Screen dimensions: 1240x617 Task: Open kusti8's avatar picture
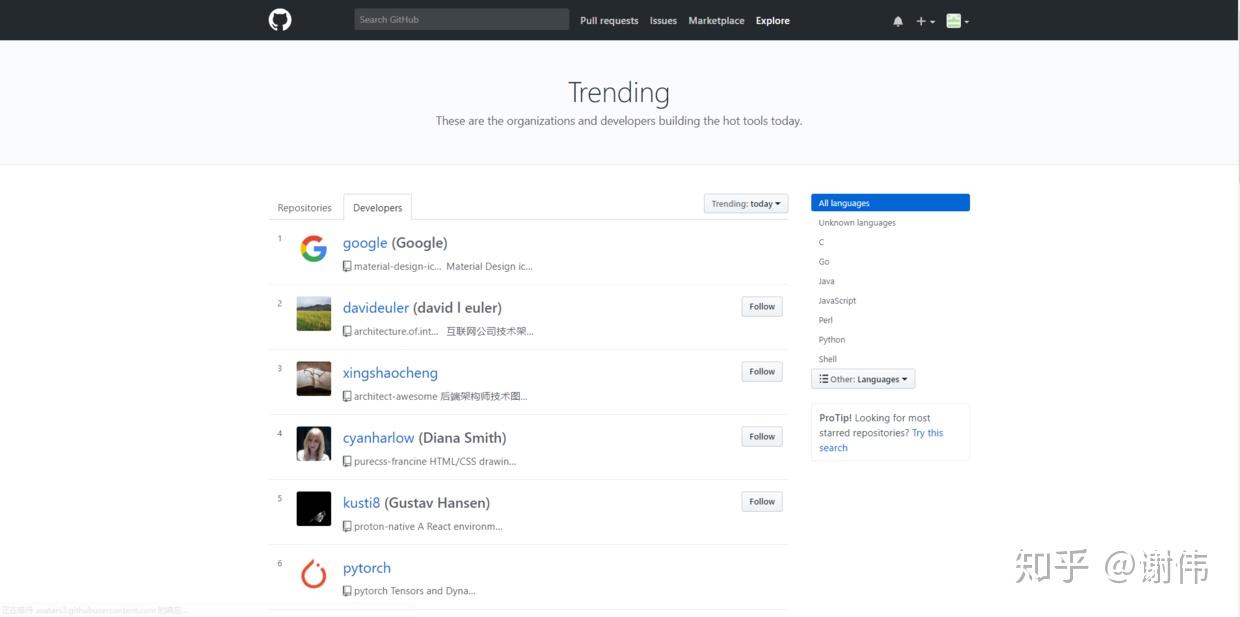click(314, 509)
